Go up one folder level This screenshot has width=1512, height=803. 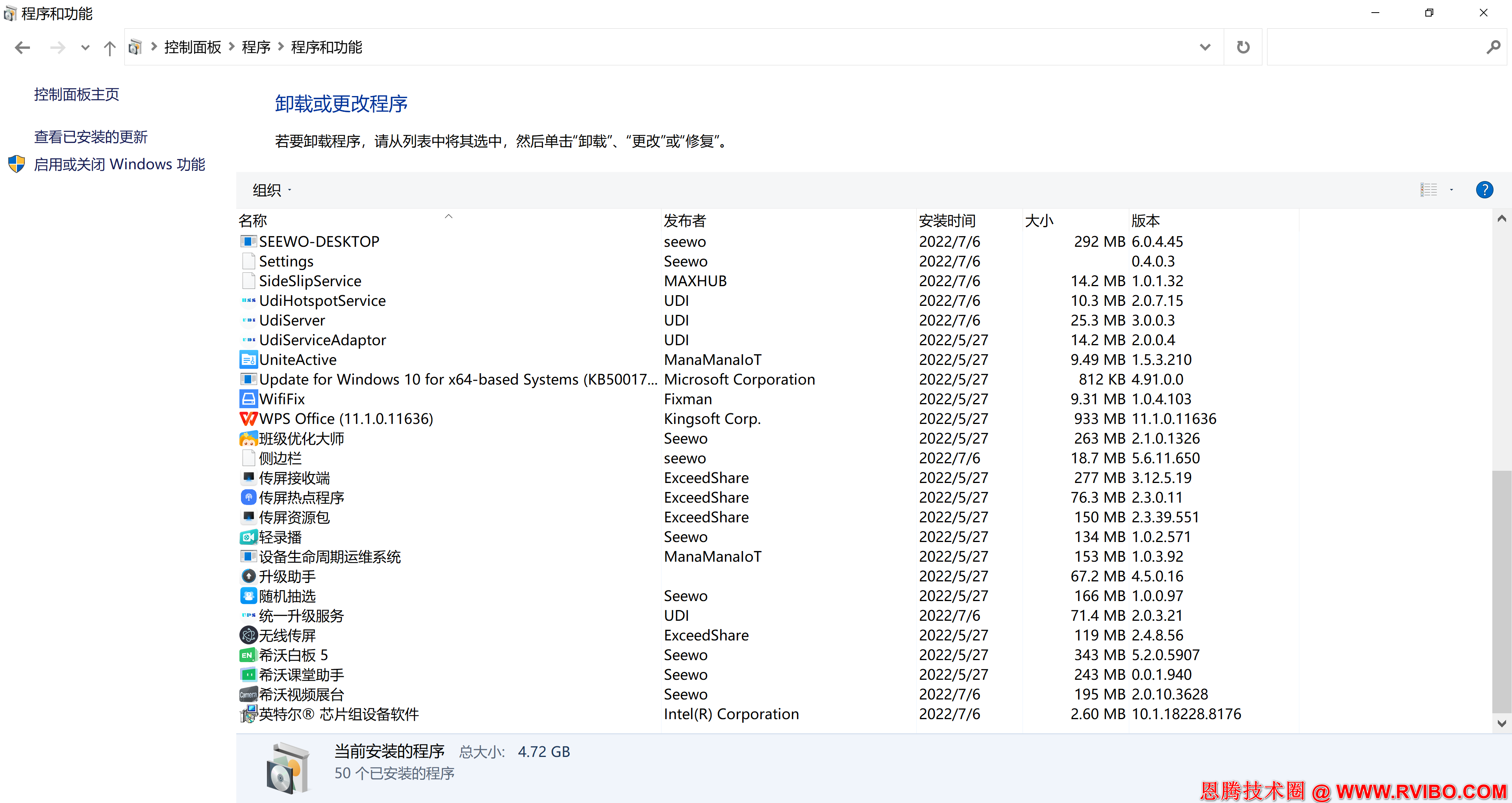tap(109, 48)
